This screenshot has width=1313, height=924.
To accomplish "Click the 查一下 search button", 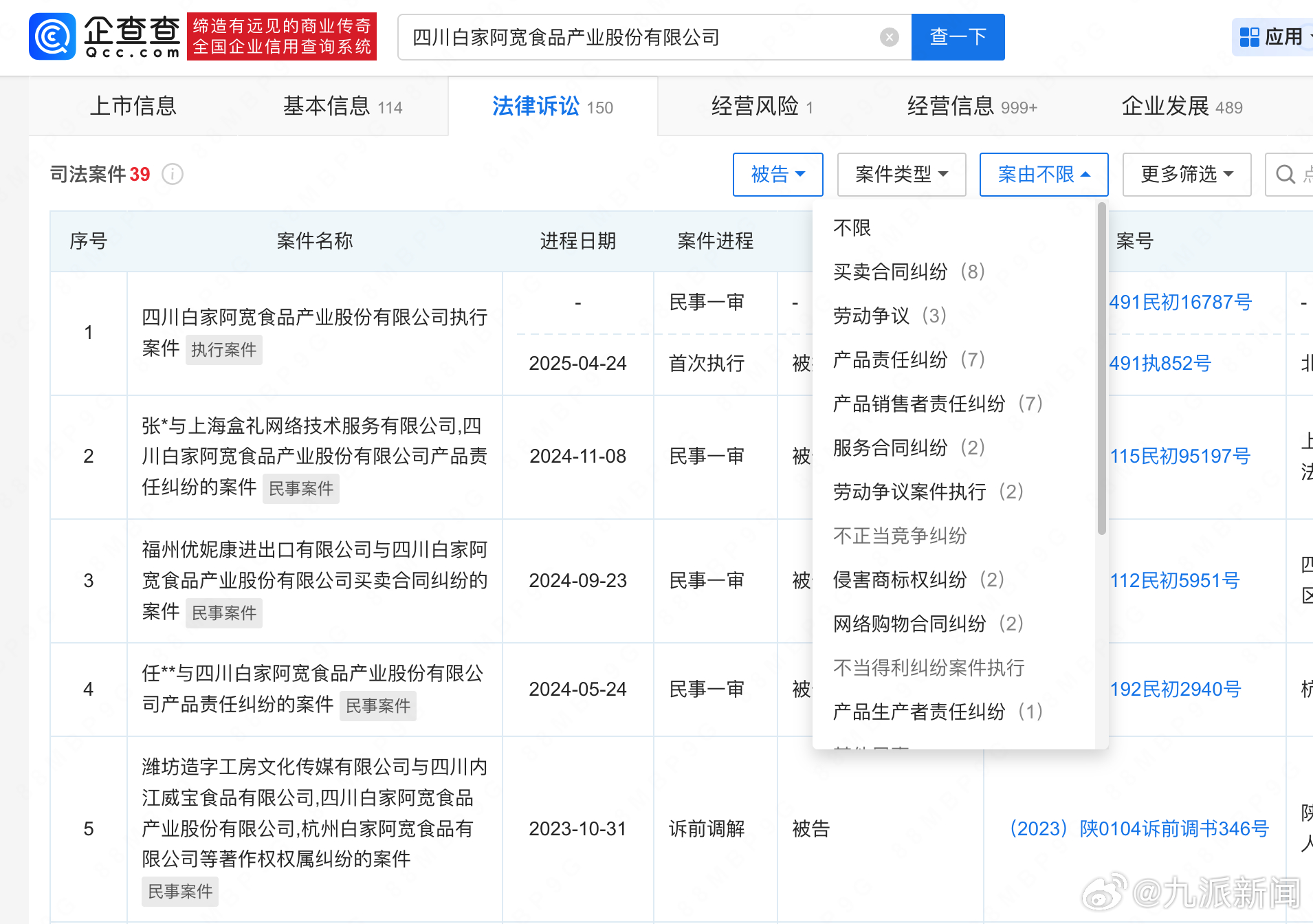I will tap(958, 37).
